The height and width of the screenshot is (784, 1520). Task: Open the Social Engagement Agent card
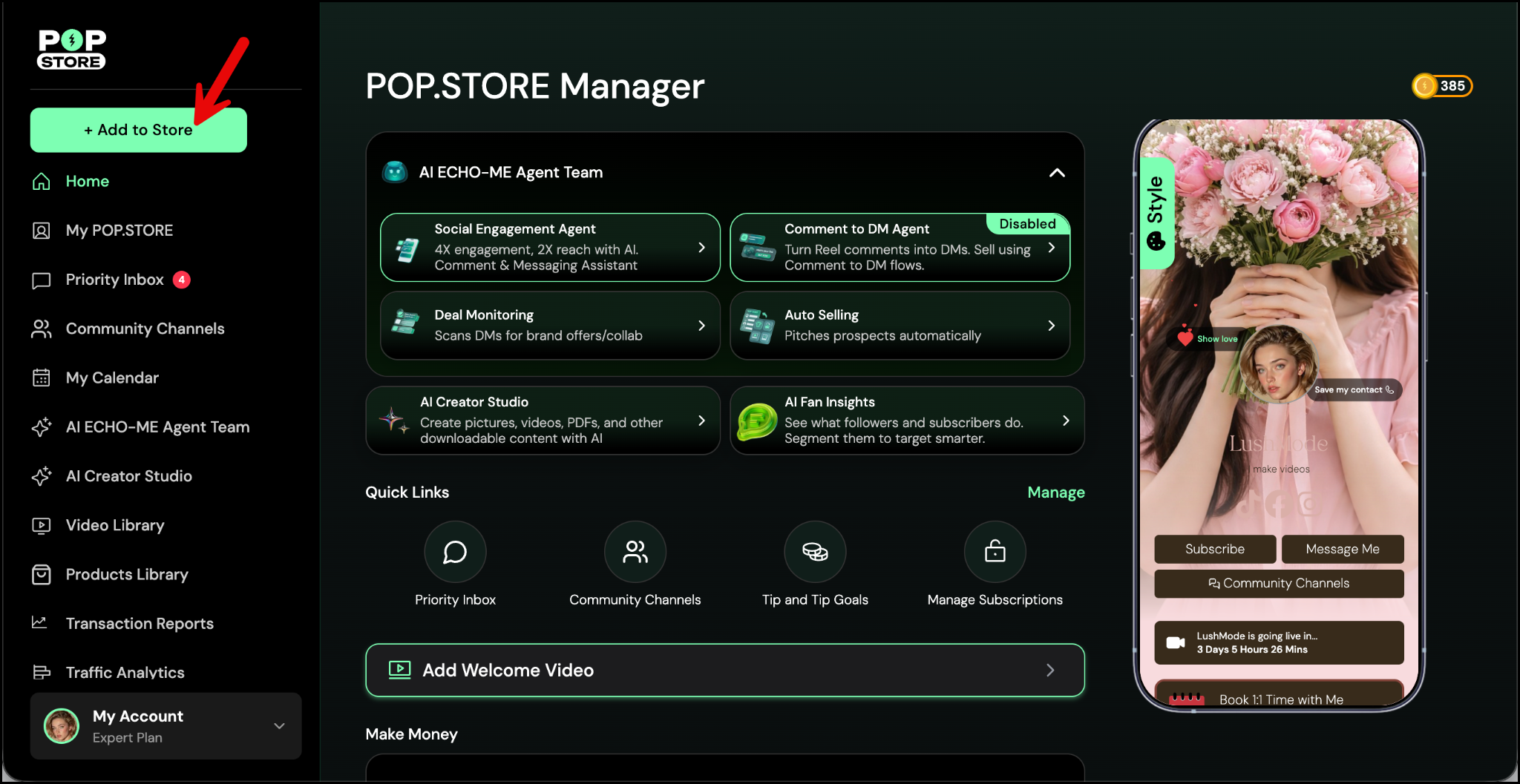click(x=550, y=247)
